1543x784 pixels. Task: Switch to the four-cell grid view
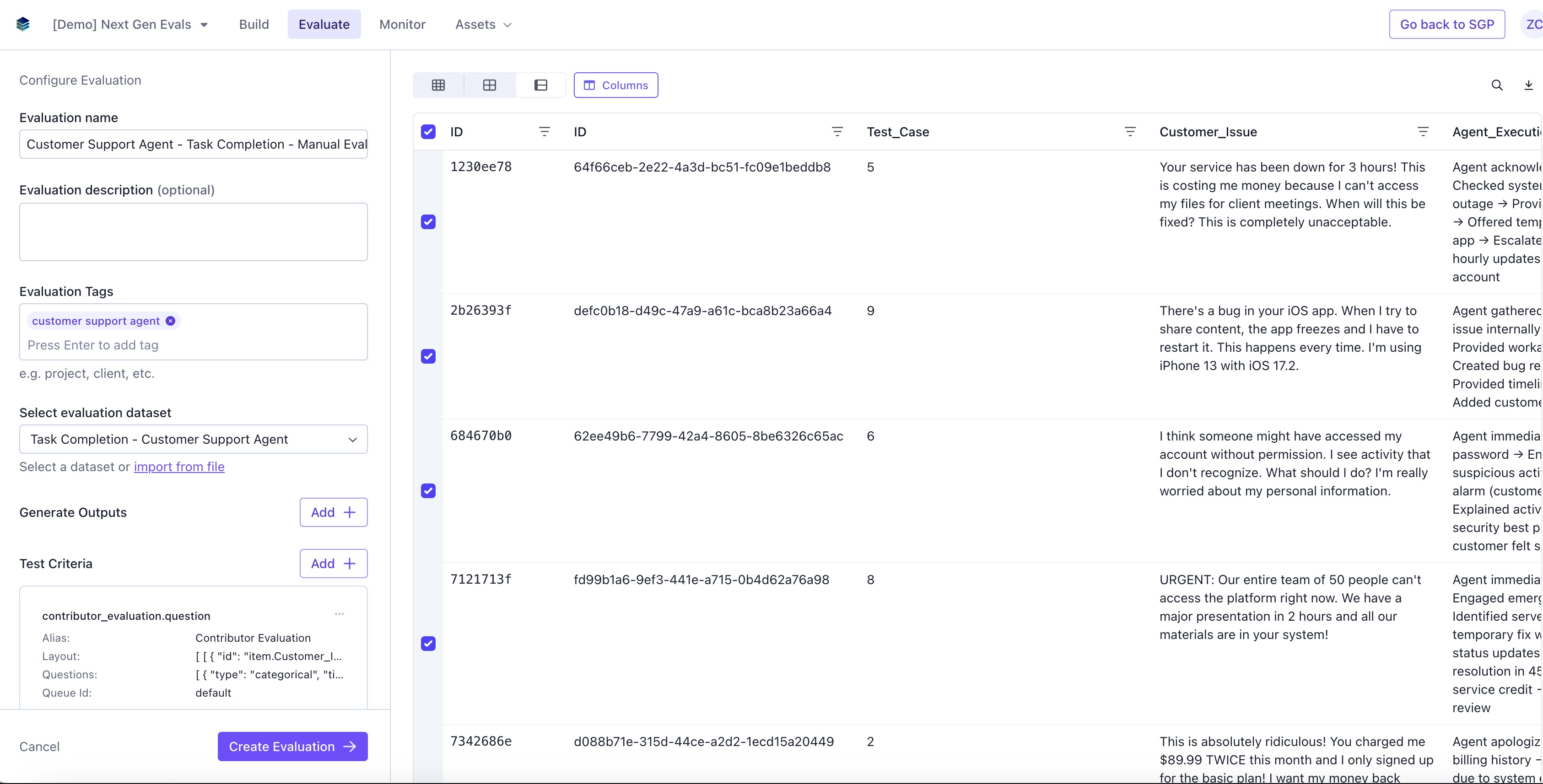[489, 85]
